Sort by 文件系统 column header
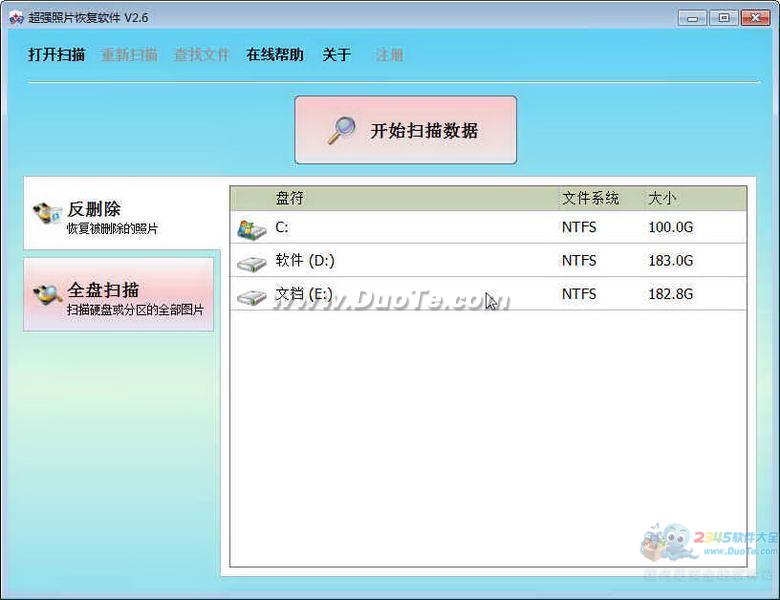780x600 pixels. coord(590,198)
